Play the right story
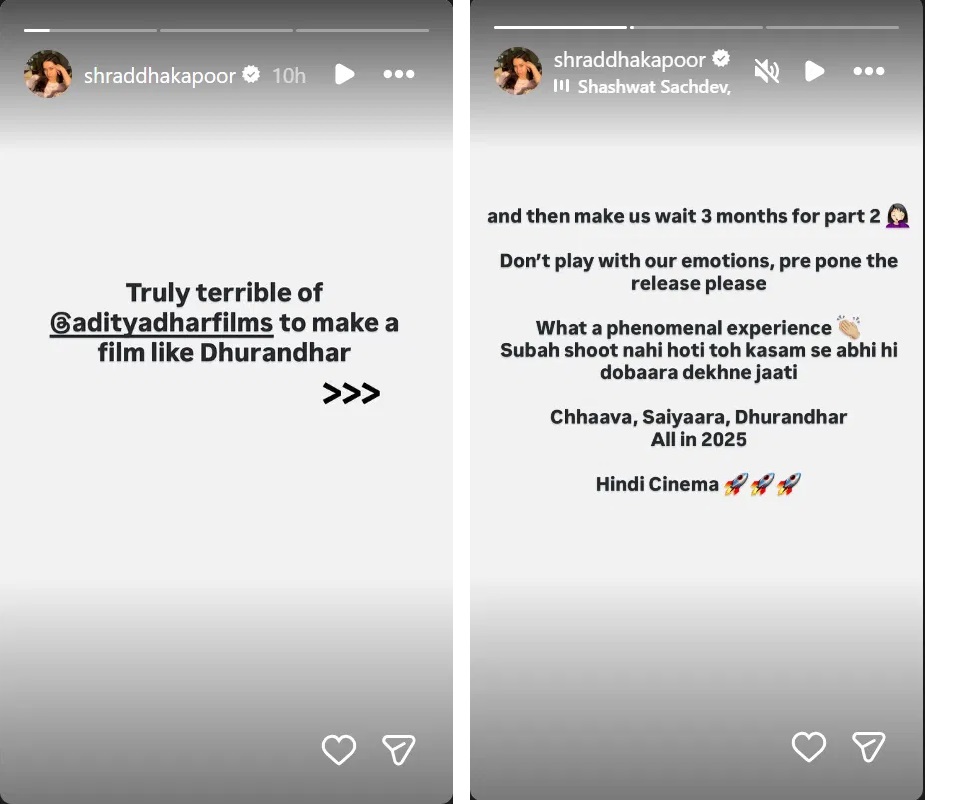Viewport: 962px width, 804px height. click(x=815, y=71)
